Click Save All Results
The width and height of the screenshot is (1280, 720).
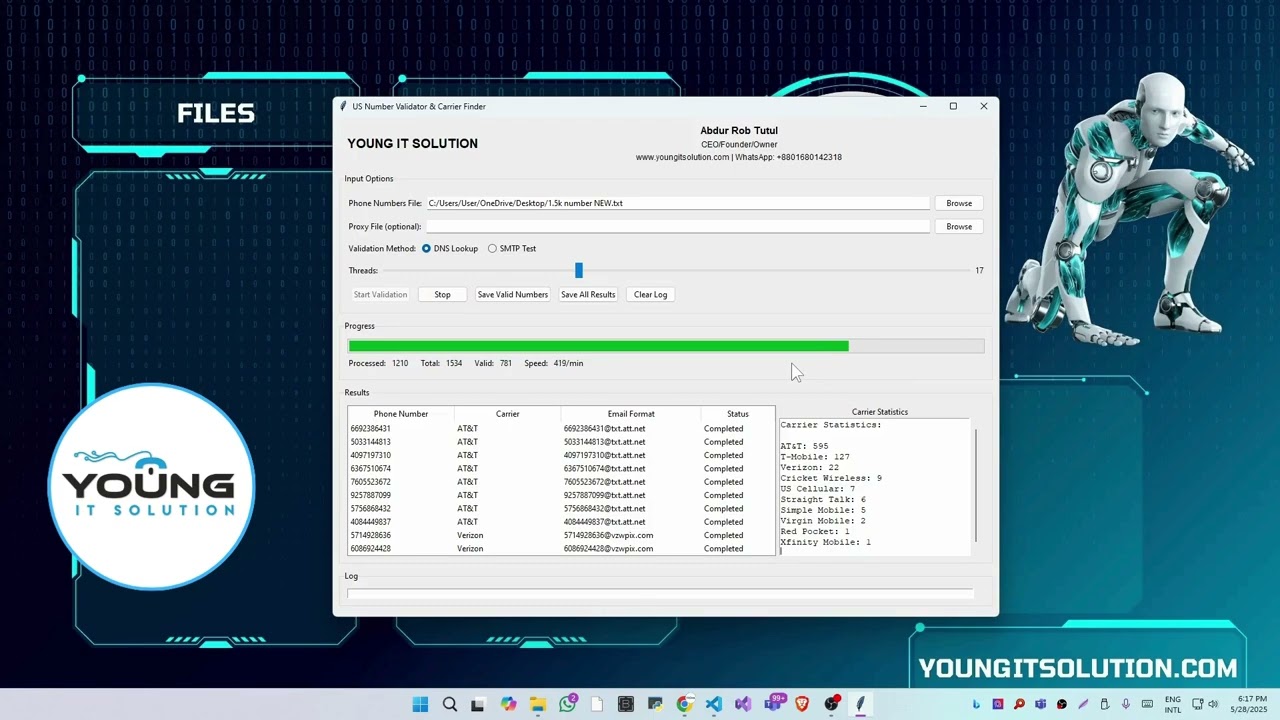pyautogui.click(x=588, y=294)
